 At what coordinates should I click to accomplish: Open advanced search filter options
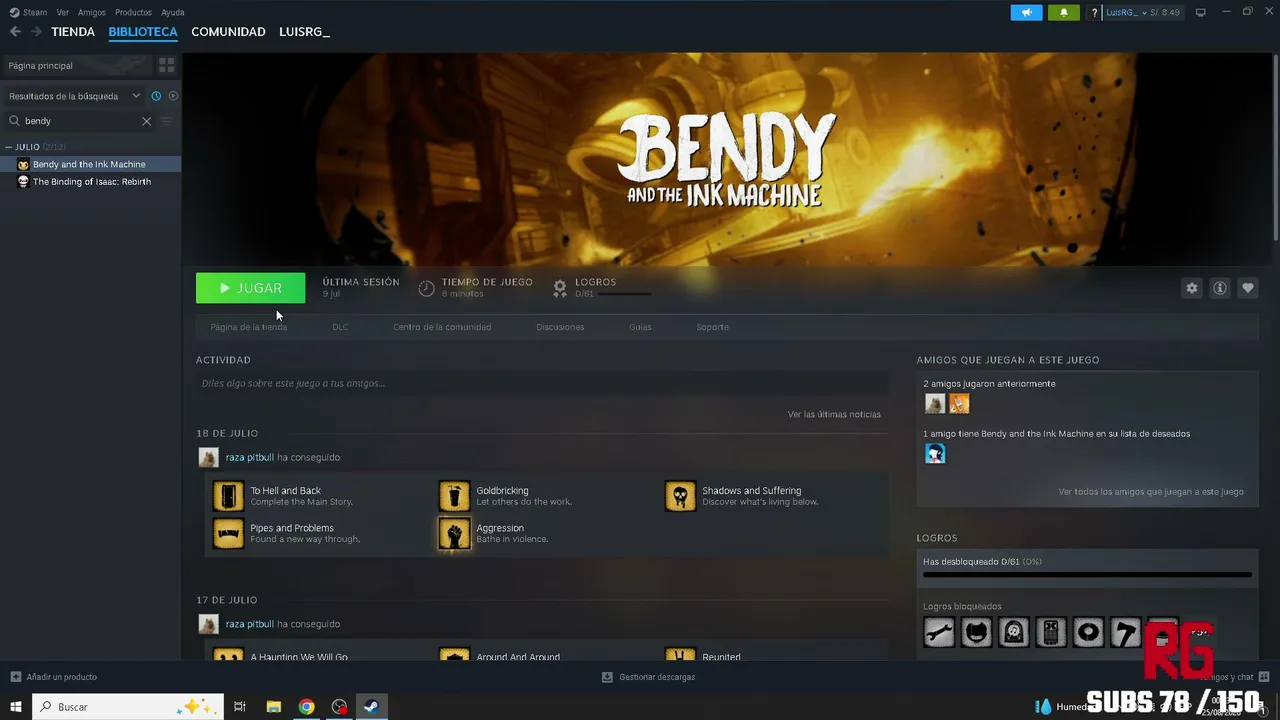pos(167,121)
